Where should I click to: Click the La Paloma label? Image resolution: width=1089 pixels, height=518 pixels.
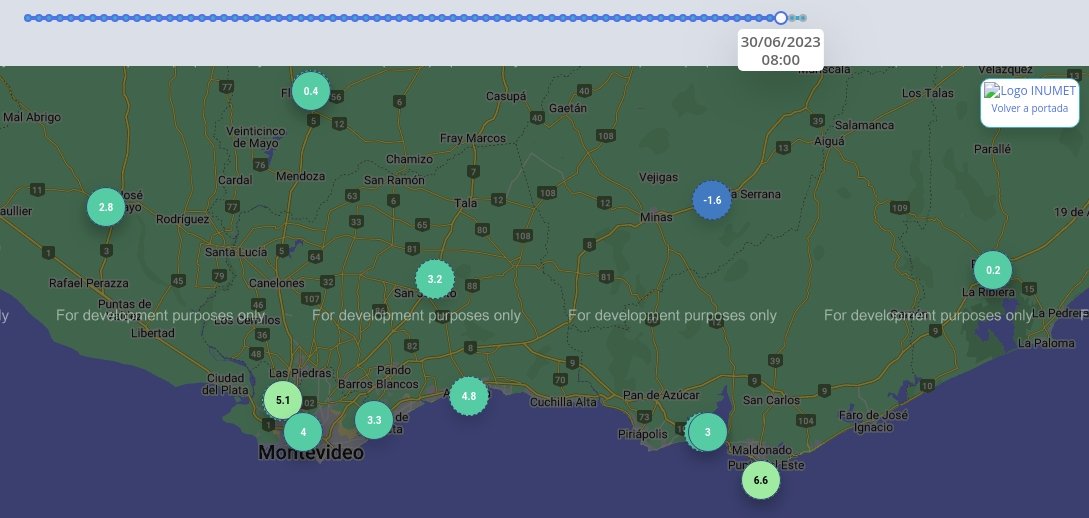(x=1046, y=343)
